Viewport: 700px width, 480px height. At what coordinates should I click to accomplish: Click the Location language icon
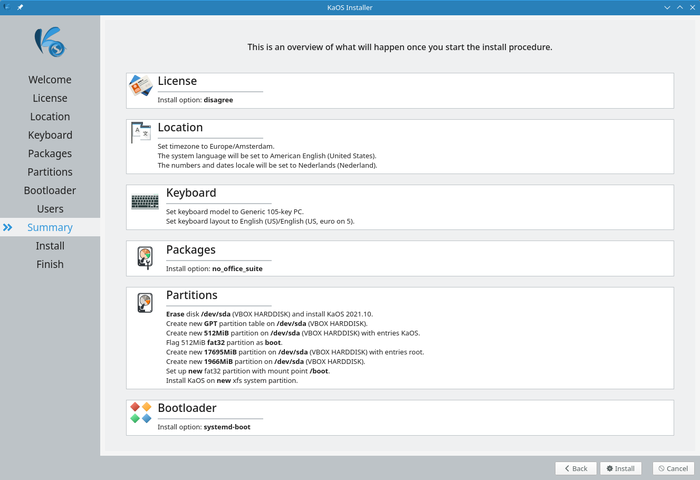click(141, 132)
